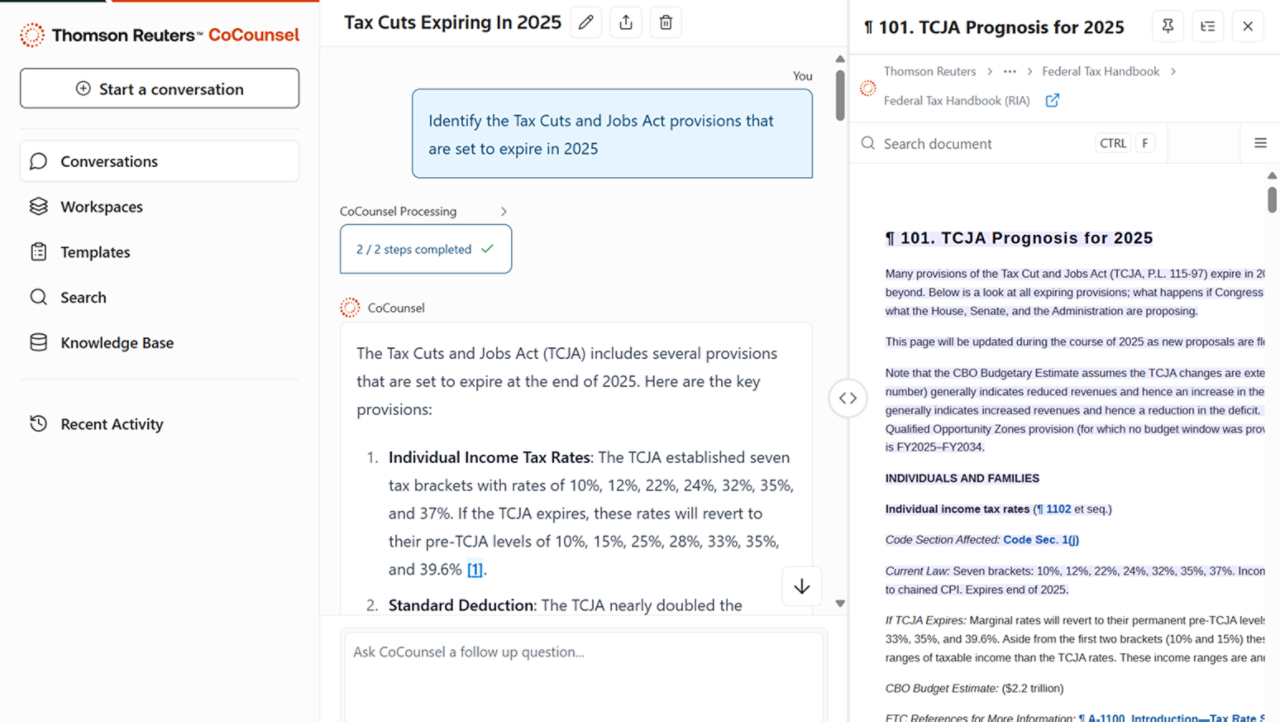This screenshot has height=722, width=1280.
Task: Click the Templates clipboard icon
Action: 38,252
